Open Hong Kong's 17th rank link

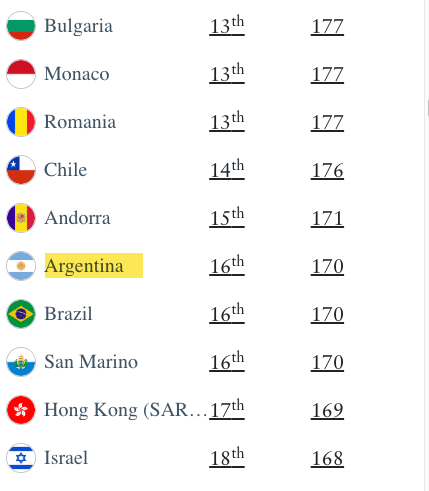[x=227, y=410]
